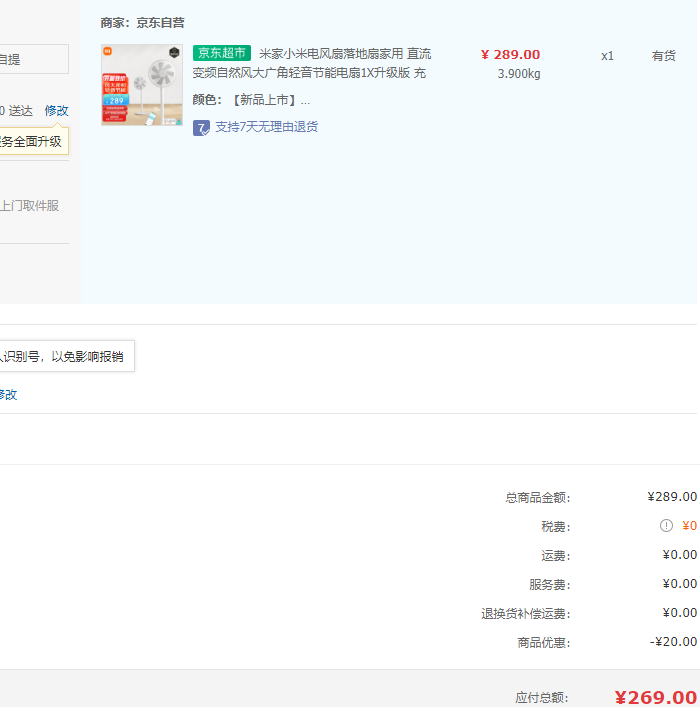This screenshot has height=707, width=700.
Task: Click the invoice tip about 识别号 报销
Action: [67, 356]
